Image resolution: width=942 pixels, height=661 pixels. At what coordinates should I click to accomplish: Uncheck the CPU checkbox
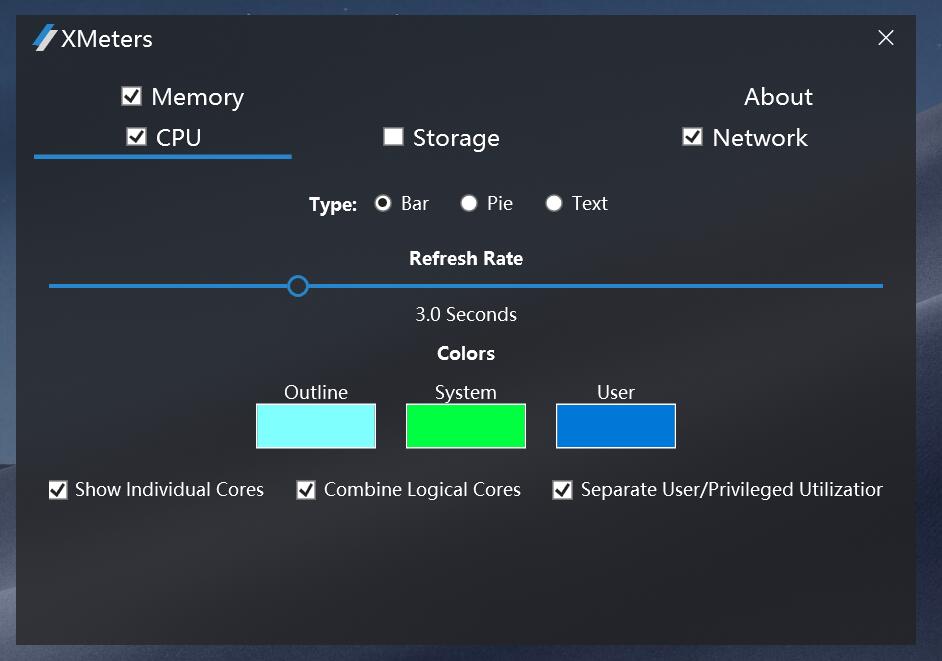point(137,136)
